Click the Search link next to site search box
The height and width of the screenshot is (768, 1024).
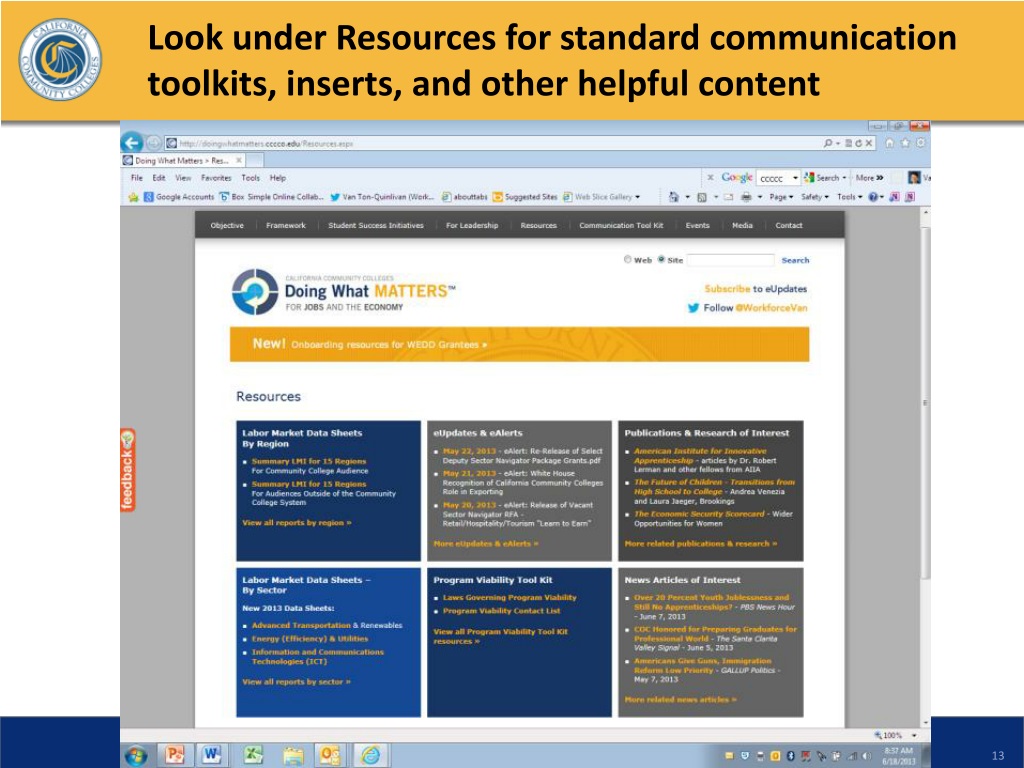pos(795,260)
